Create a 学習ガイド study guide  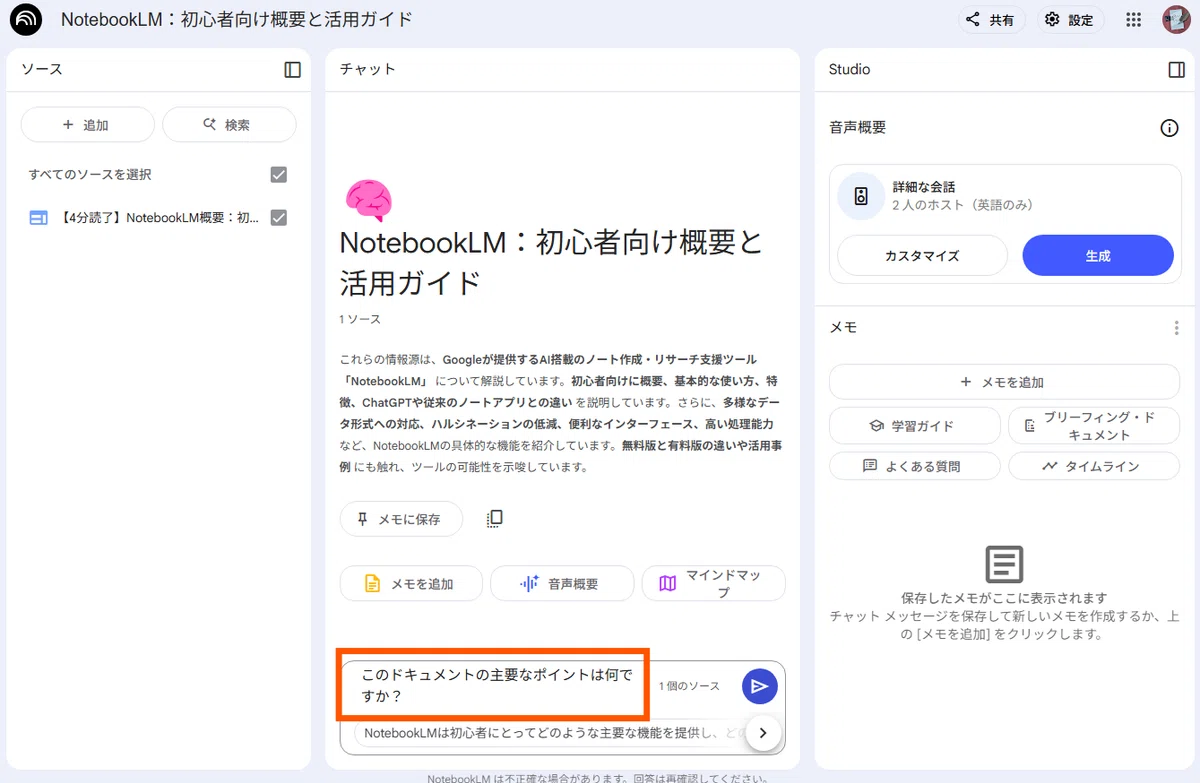tap(914, 426)
